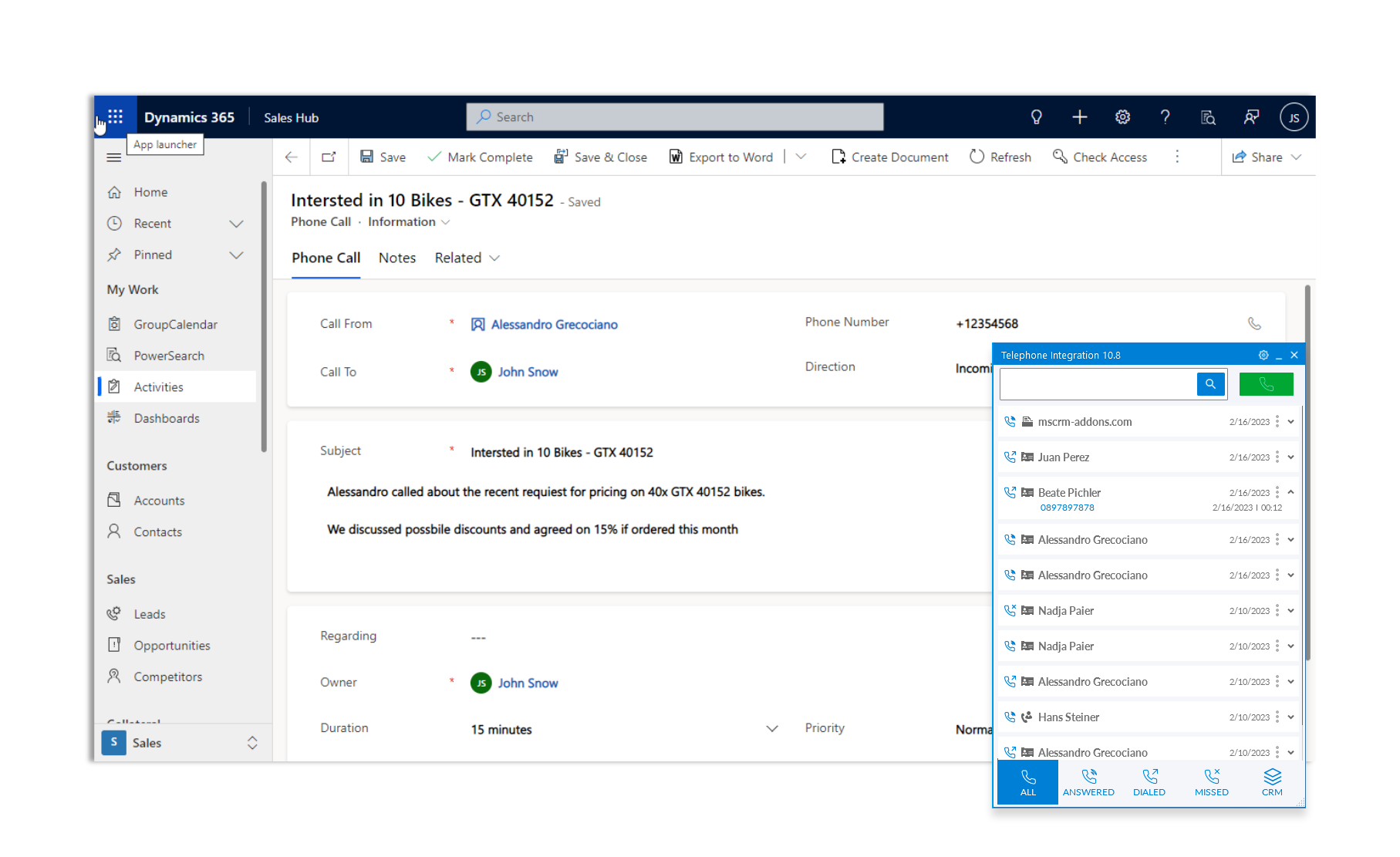Click the plus quick create icon
This screenshot has width=1400, height=857.
point(1079,117)
